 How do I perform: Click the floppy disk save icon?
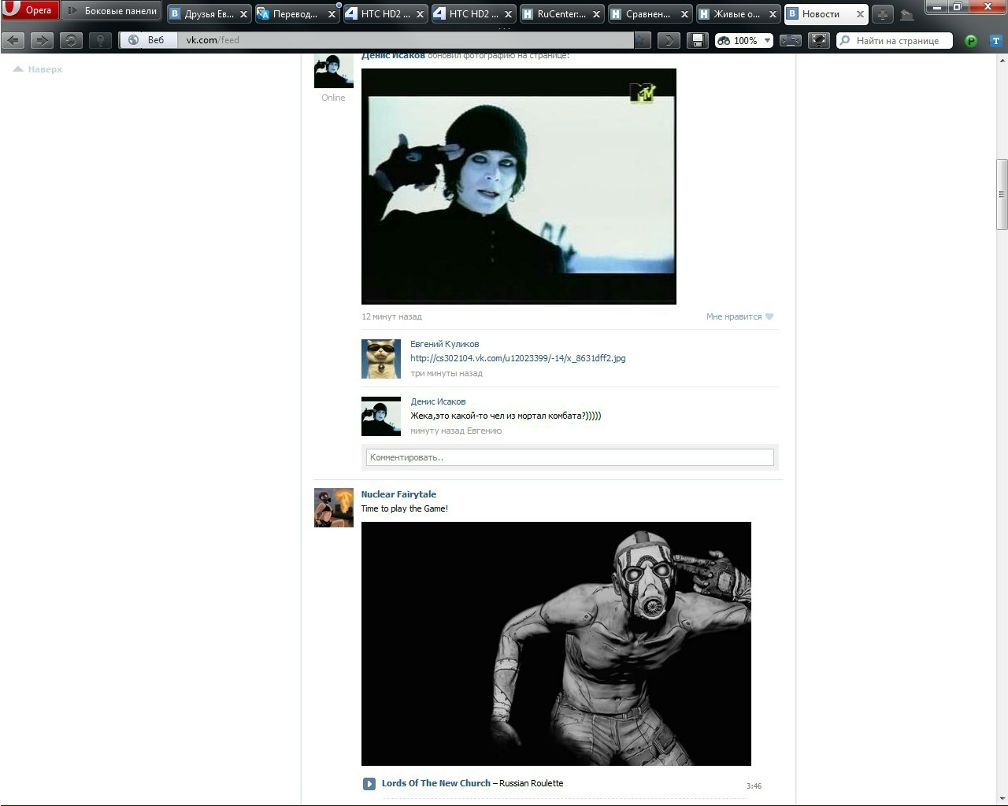coord(697,41)
